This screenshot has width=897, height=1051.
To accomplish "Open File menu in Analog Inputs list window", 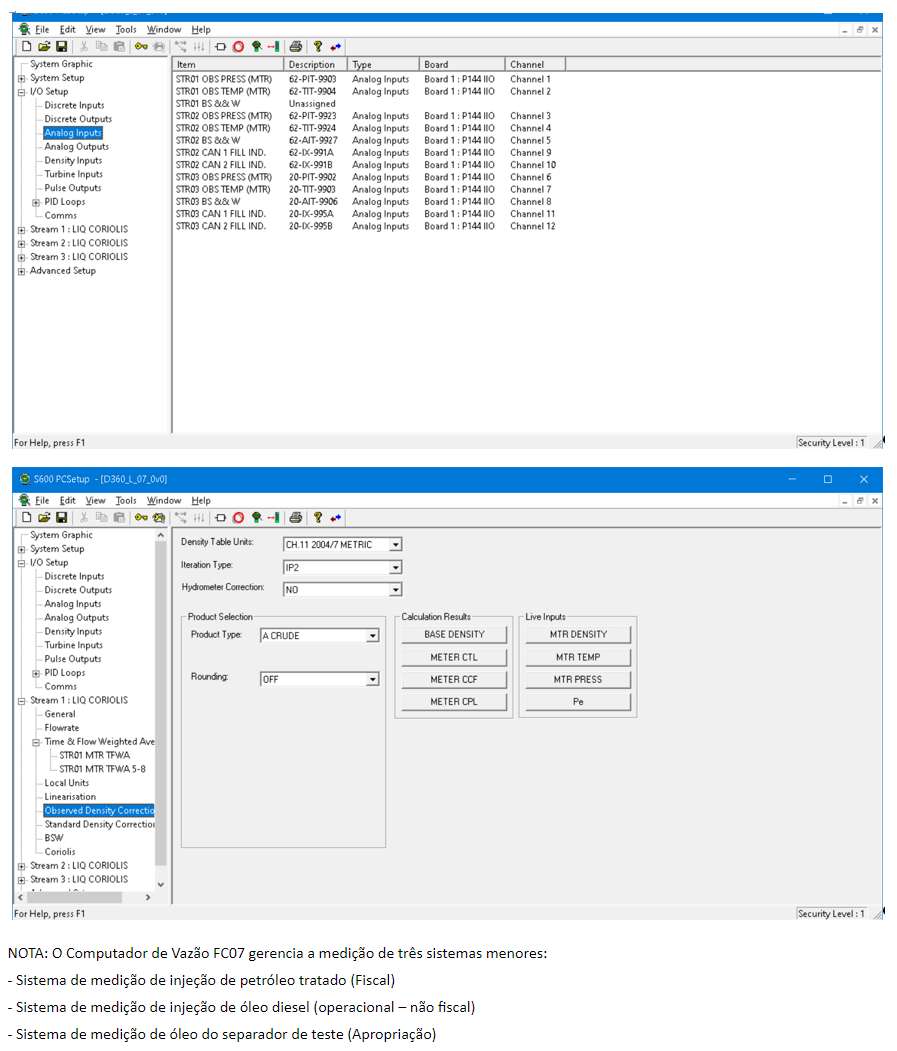I will point(42,29).
